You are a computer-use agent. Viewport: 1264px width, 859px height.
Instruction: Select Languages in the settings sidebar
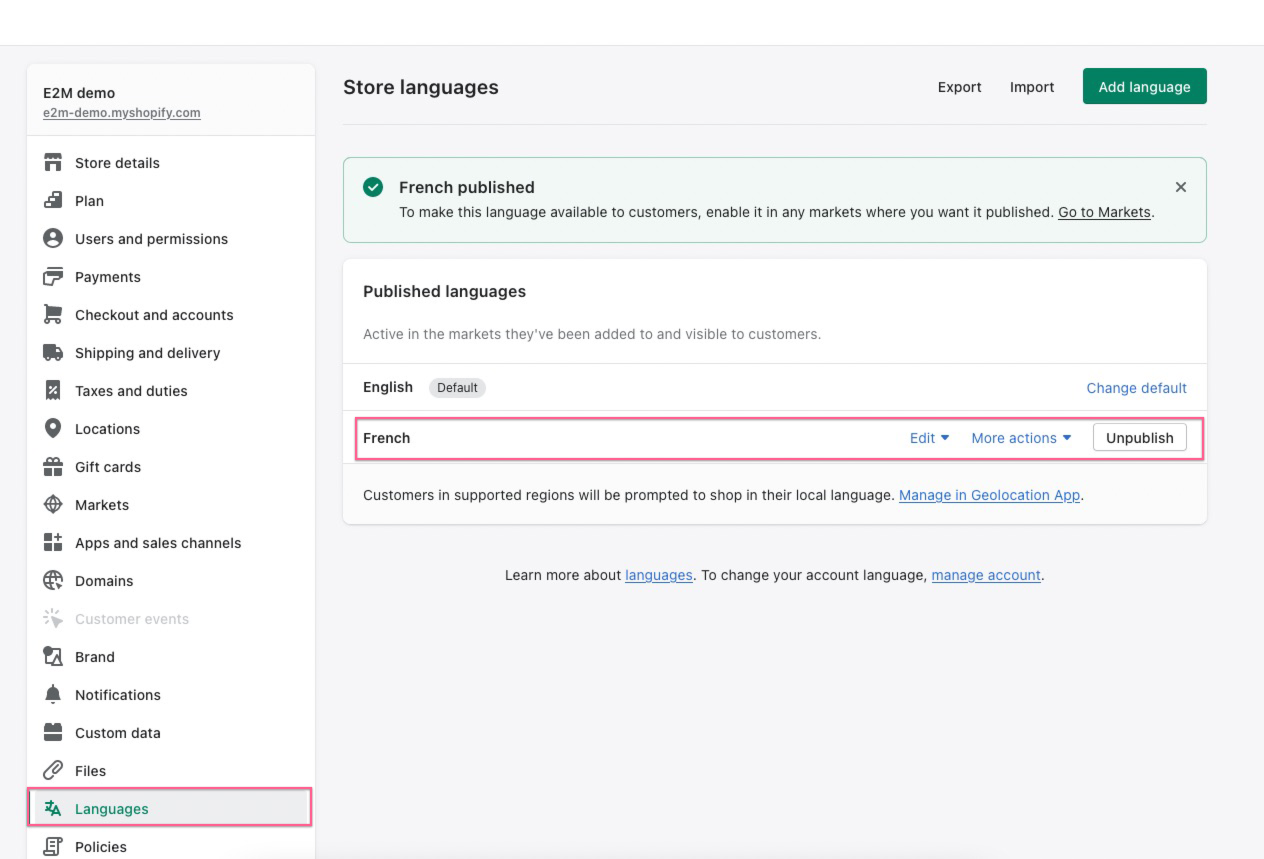(x=111, y=809)
